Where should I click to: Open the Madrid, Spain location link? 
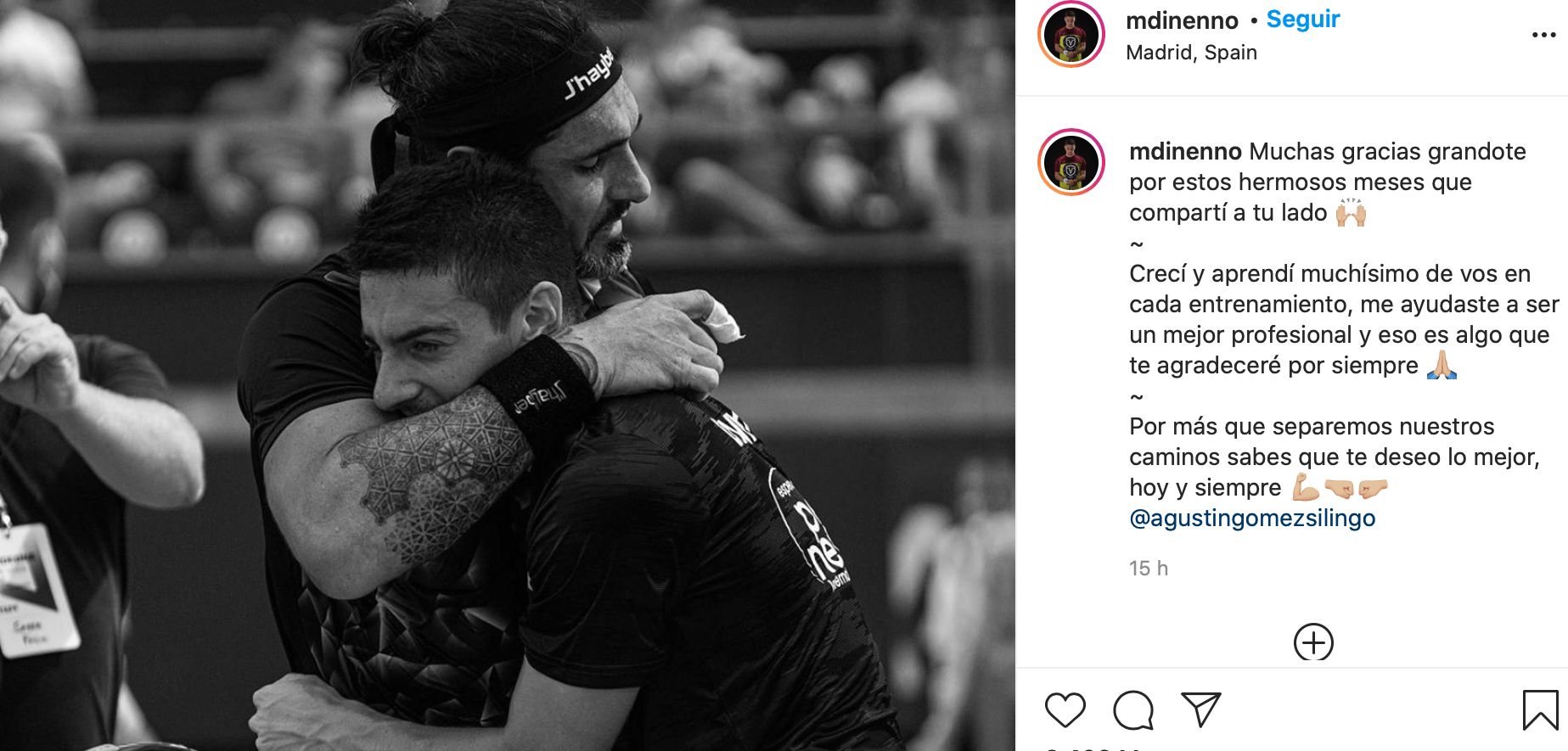click(x=1191, y=53)
